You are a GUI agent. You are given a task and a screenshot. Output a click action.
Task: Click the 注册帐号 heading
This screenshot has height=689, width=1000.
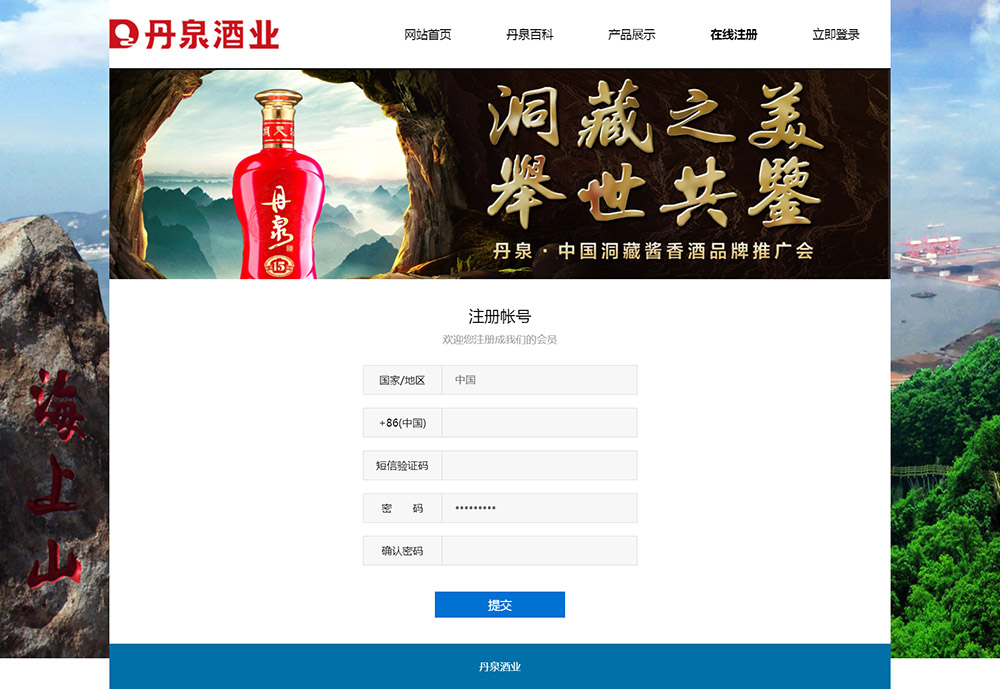500,316
